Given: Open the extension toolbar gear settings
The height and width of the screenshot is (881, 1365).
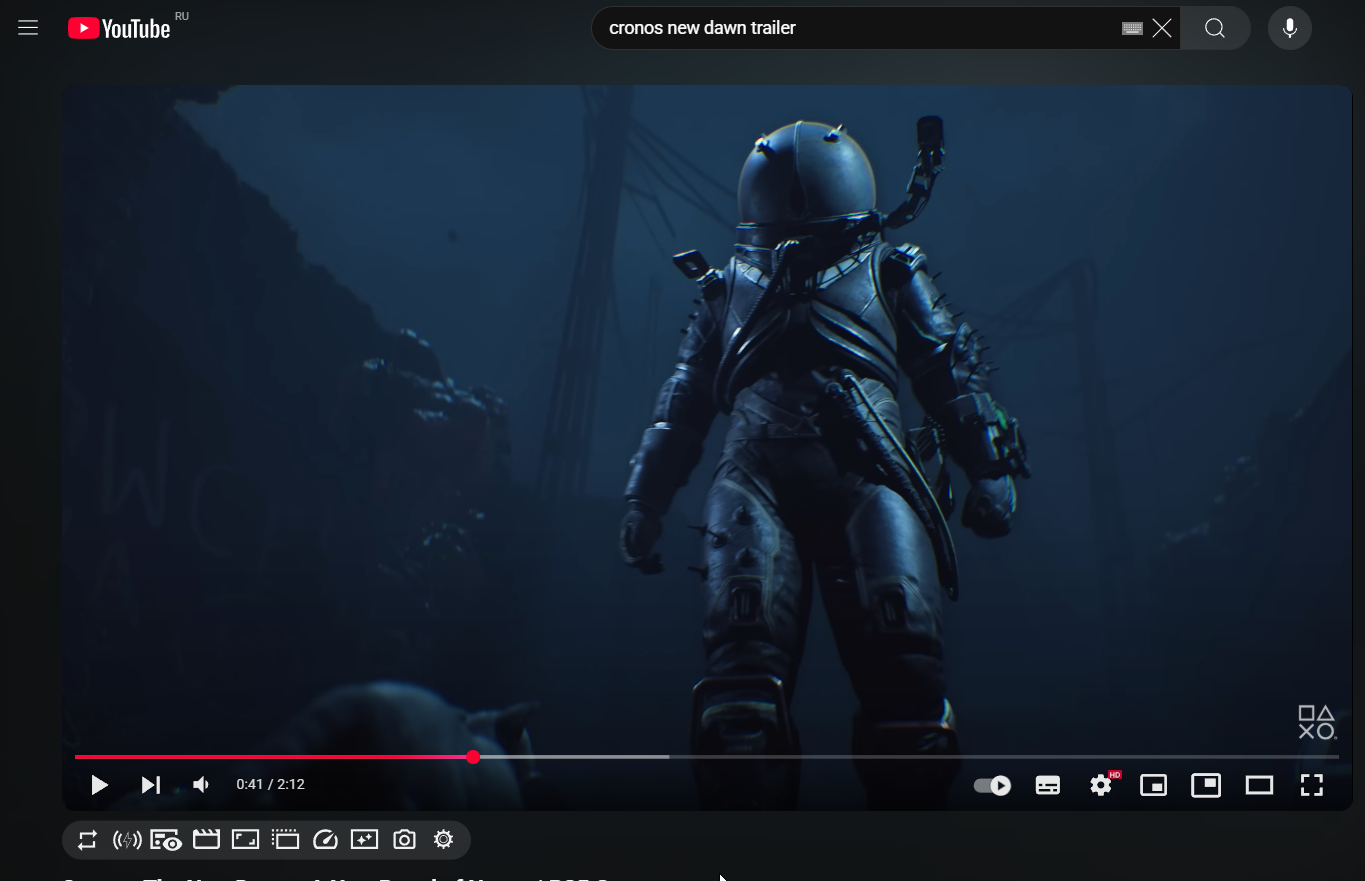Looking at the screenshot, I should pos(443,840).
